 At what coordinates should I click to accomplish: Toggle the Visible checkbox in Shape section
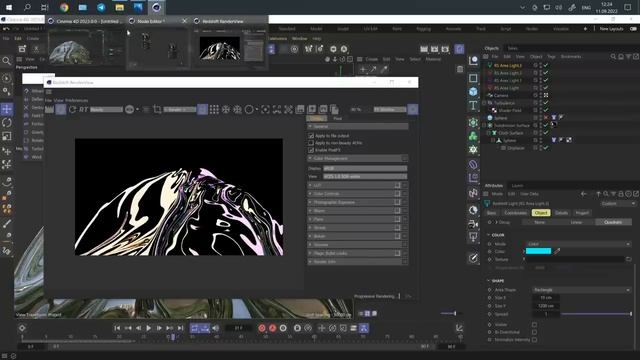[x=534, y=325]
